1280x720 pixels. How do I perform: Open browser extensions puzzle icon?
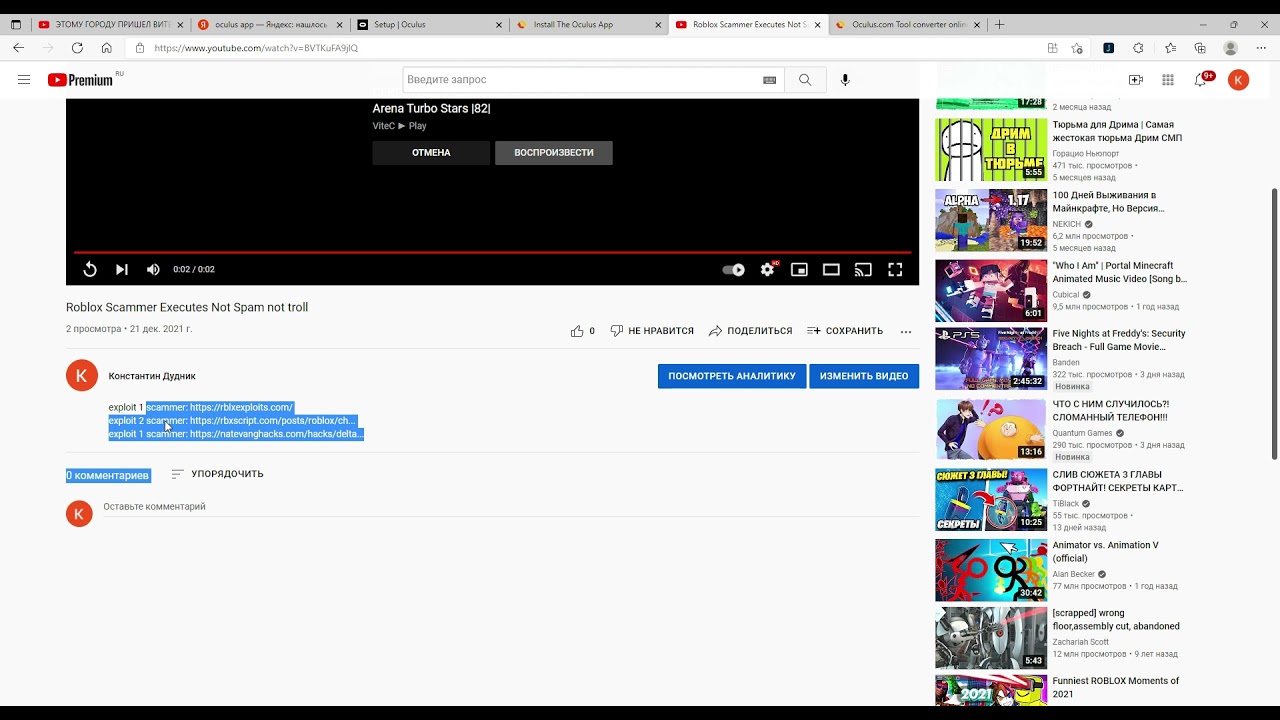[1138, 48]
